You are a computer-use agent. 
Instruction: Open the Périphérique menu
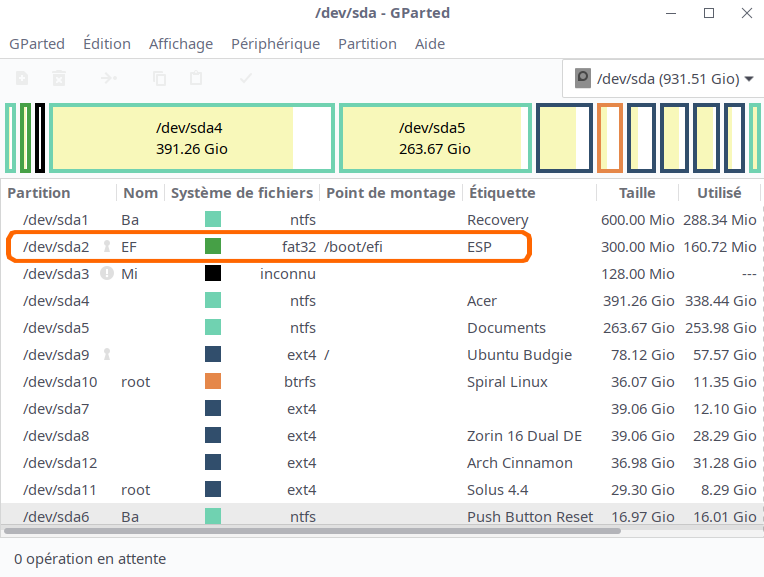275,44
